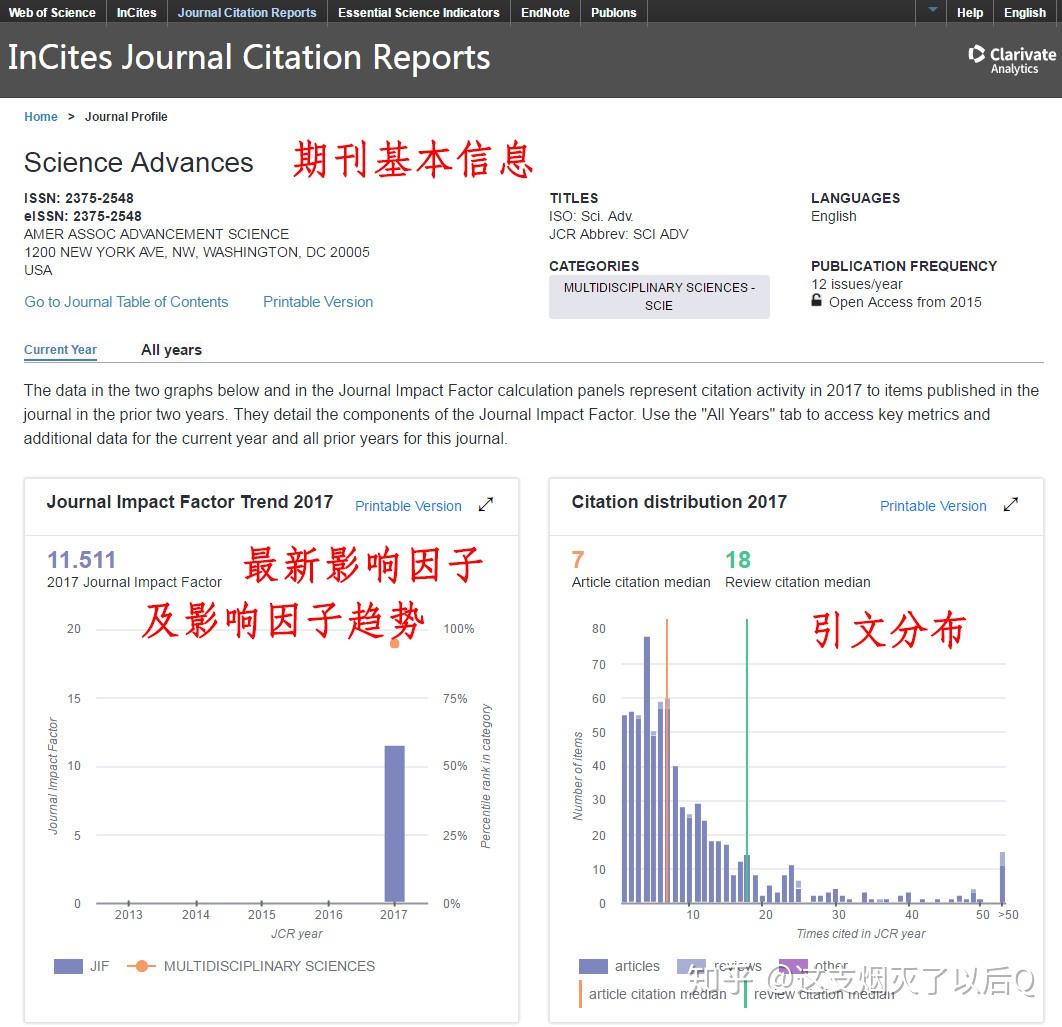
Task: Switch to the Current Year tab
Action: coord(60,350)
